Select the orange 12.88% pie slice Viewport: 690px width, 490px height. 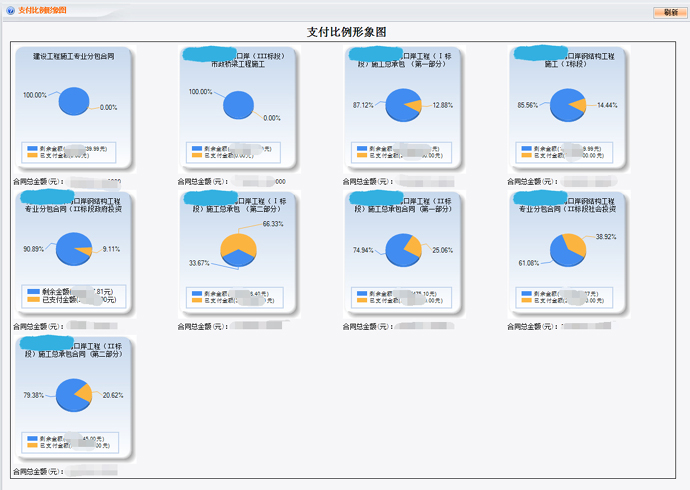tap(413, 103)
